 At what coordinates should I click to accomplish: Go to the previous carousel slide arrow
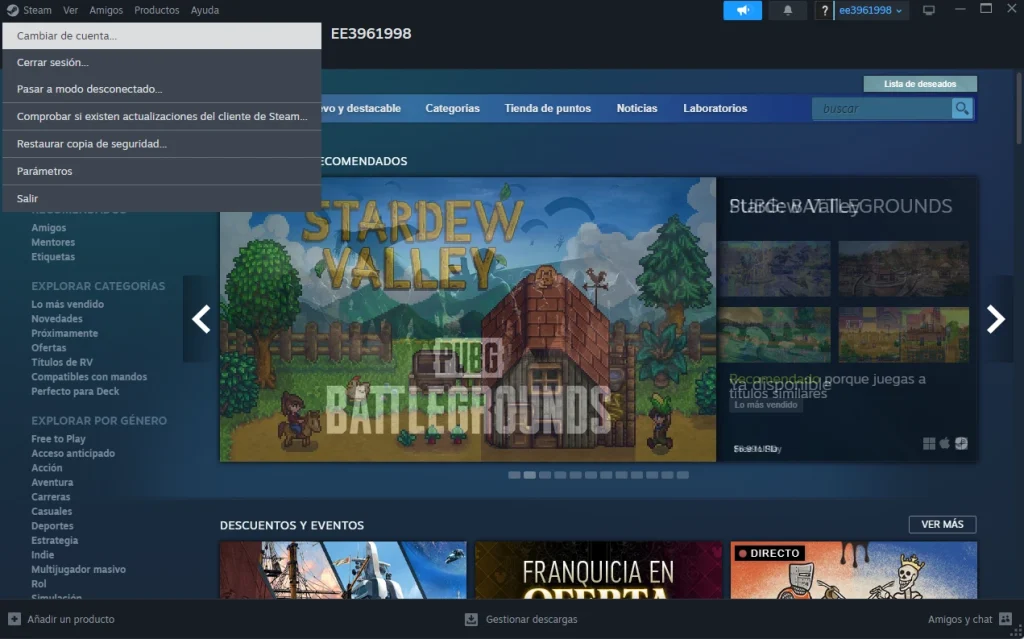[201, 319]
